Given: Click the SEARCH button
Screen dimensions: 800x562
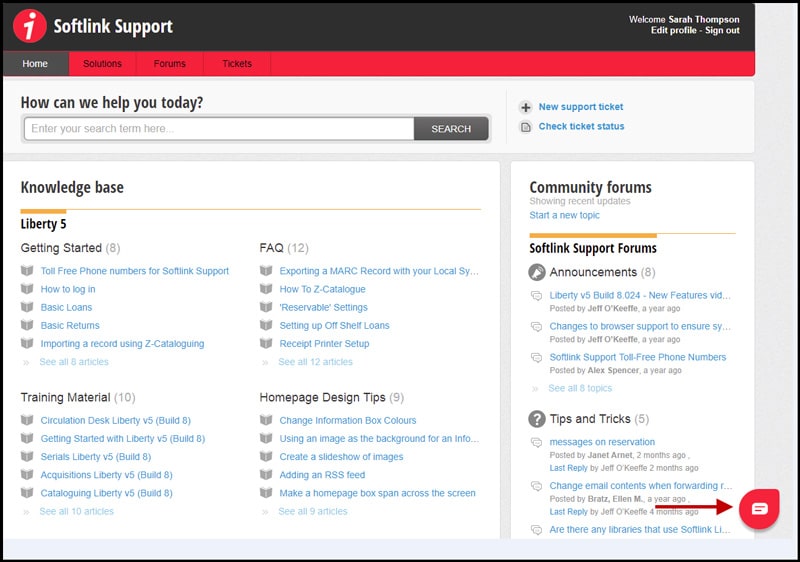Looking at the screenshot, I should pyautogui.click(x=451, y=129).
